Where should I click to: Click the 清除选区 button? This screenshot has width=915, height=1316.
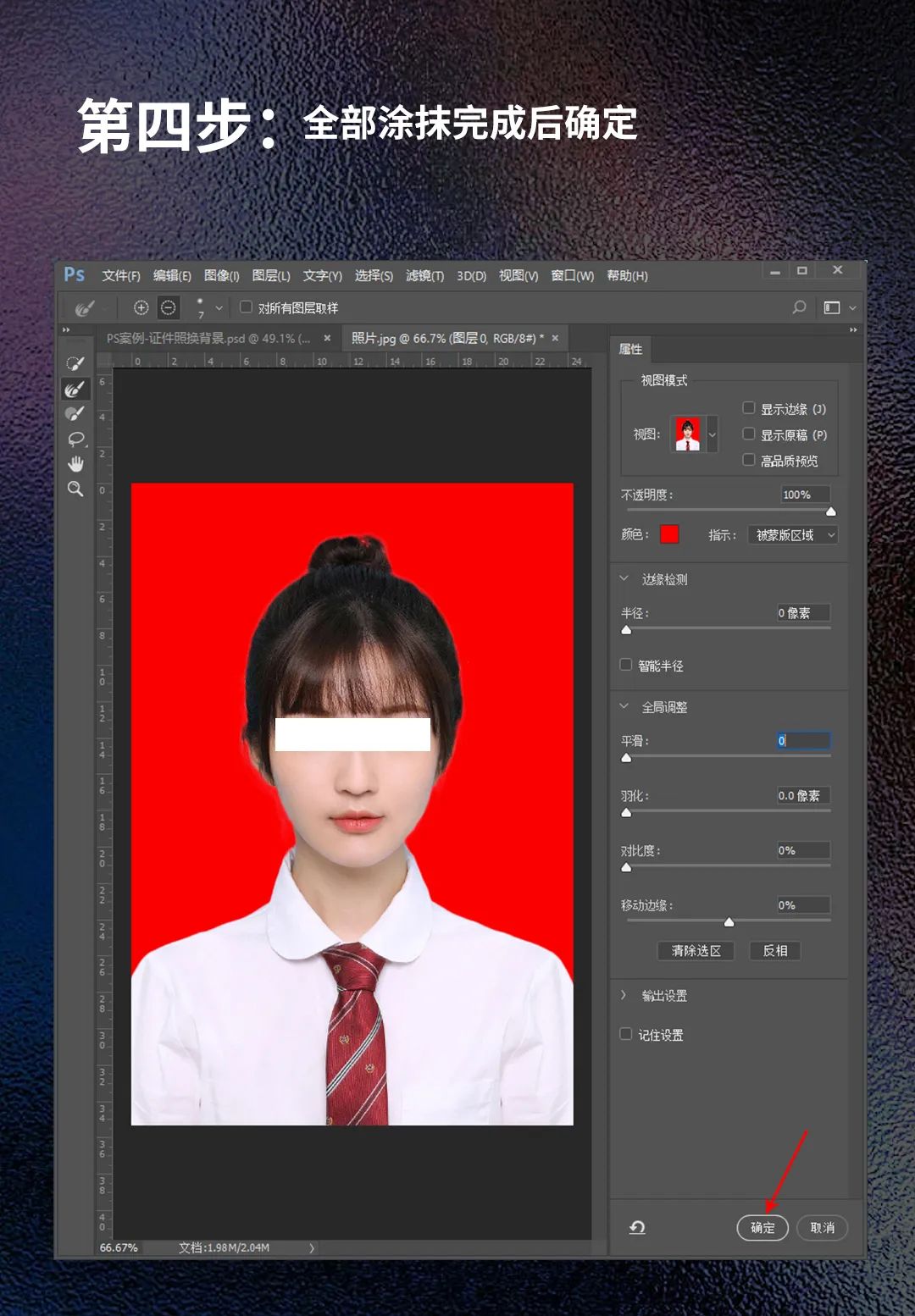pyautogui.click(x=696, y=951)
